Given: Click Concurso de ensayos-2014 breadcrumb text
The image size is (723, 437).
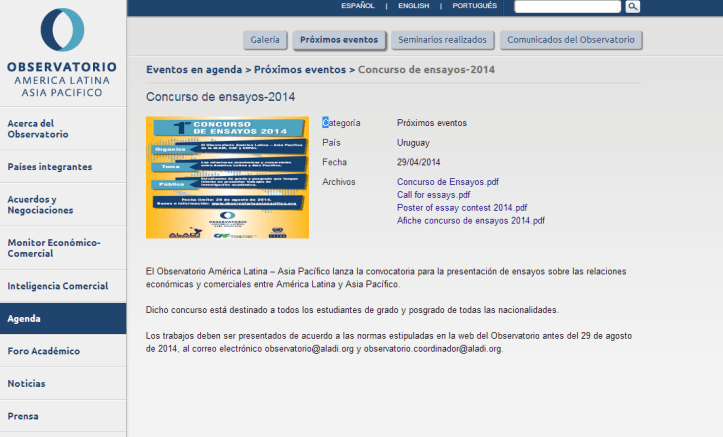Looking at the screenshot, I should click(427, 70).
